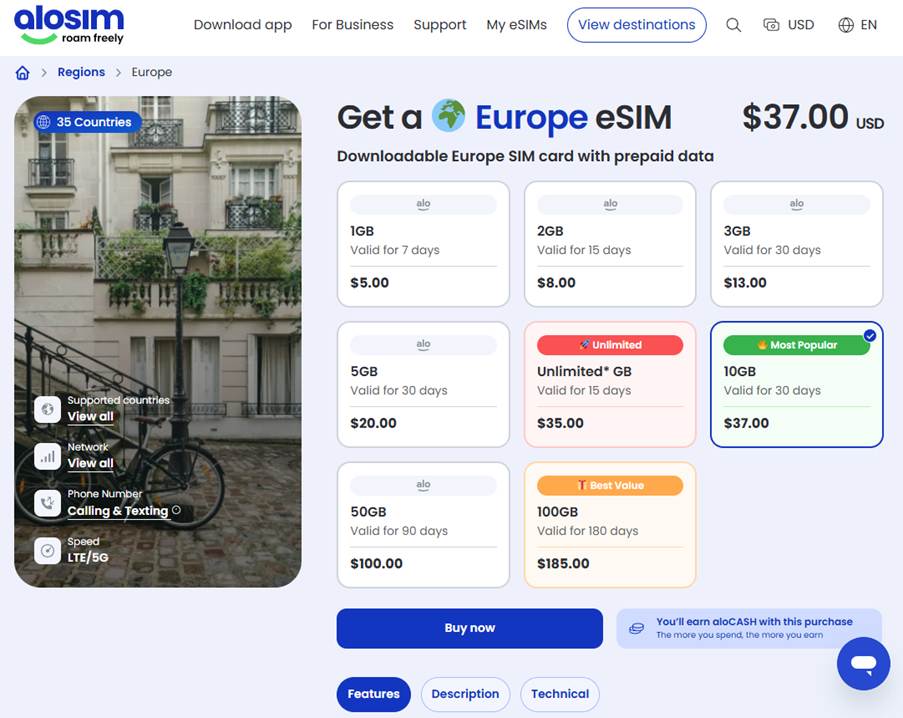Click the Speed gauge icon
This screenshot has height=718, width=903.
pos(48,550)
